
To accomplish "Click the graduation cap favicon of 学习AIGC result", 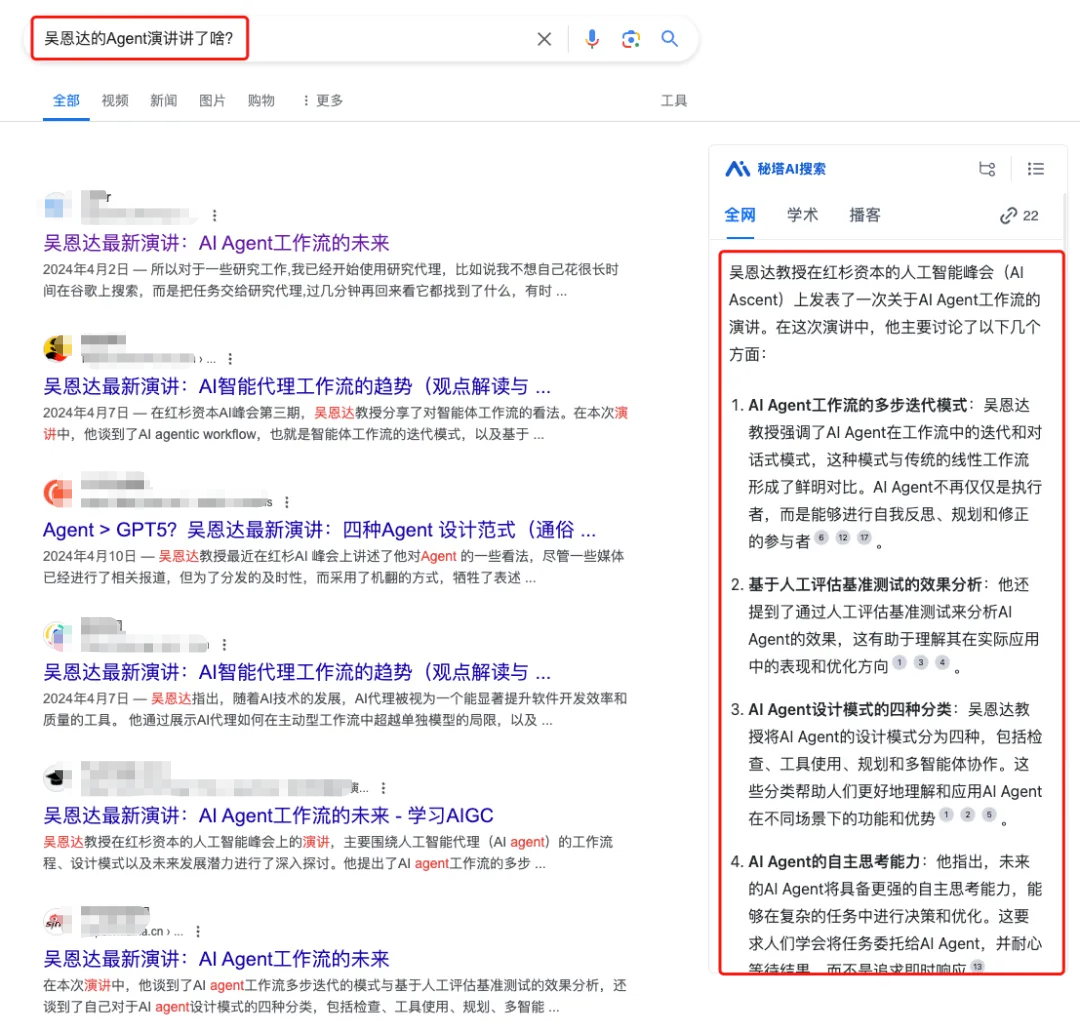I will click(56, 778).
